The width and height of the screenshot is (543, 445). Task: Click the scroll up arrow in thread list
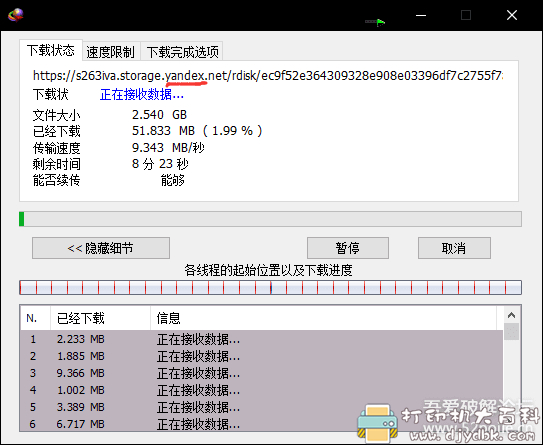[511, 315]
